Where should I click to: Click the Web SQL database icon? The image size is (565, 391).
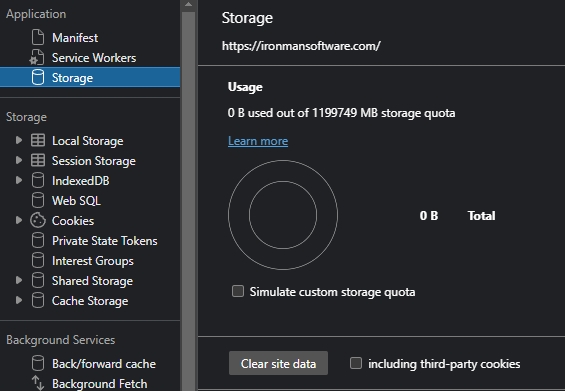tap(38, 201)
